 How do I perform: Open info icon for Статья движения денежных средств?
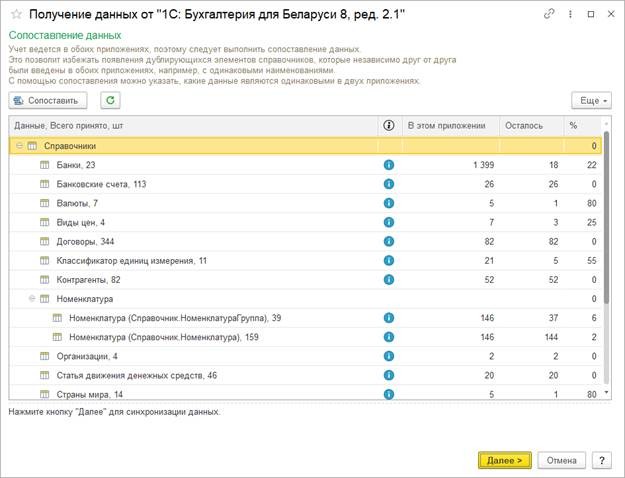[389, 375]
